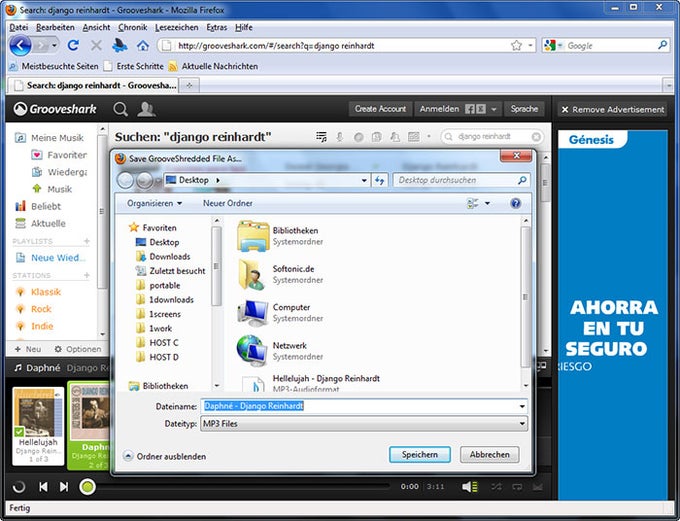Open the Klassik station
The image size is (680, 521).
click(x=39, y=292)
